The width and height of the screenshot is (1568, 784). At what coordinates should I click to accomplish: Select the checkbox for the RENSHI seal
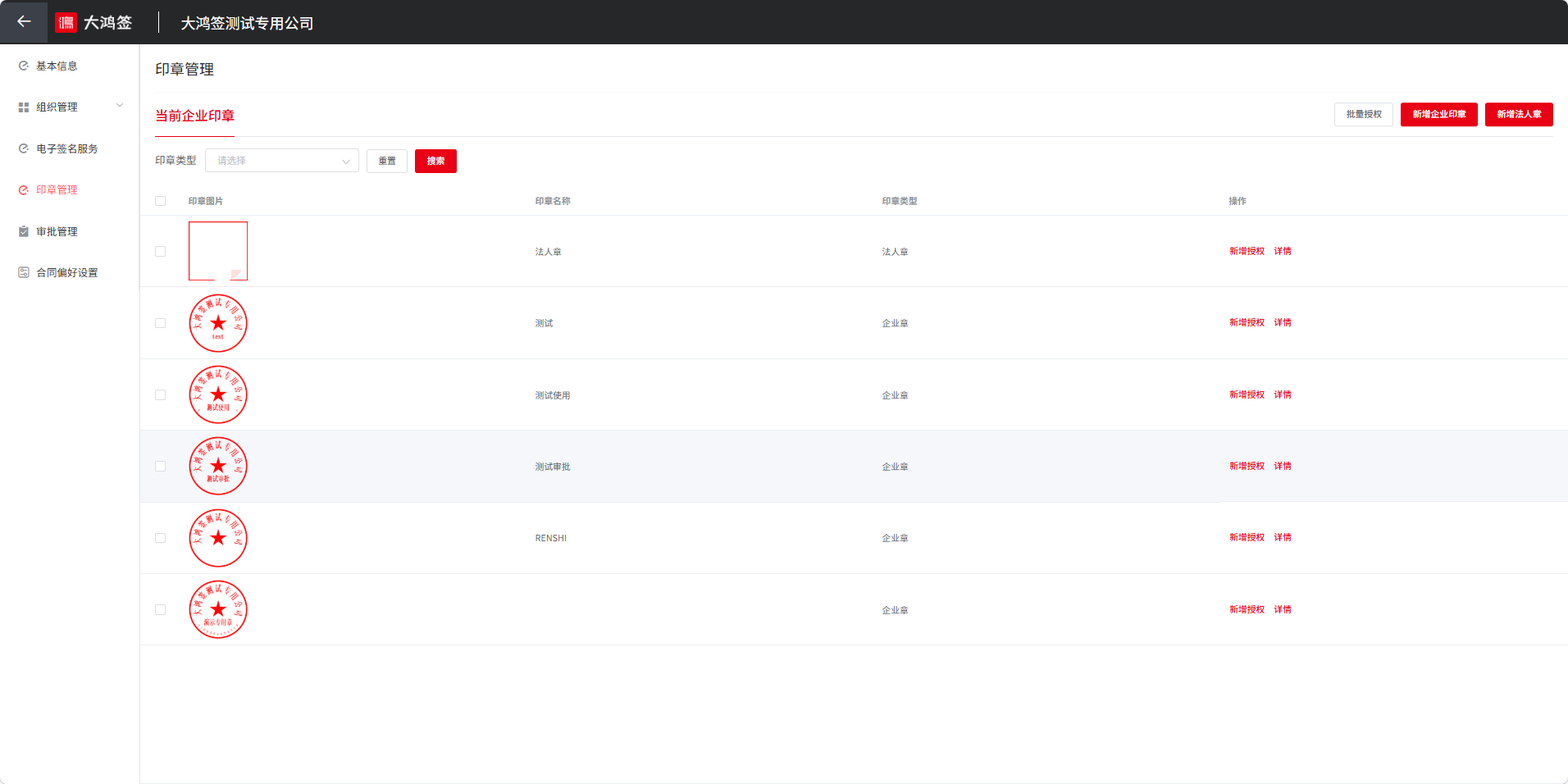click(x=161, y=538)
